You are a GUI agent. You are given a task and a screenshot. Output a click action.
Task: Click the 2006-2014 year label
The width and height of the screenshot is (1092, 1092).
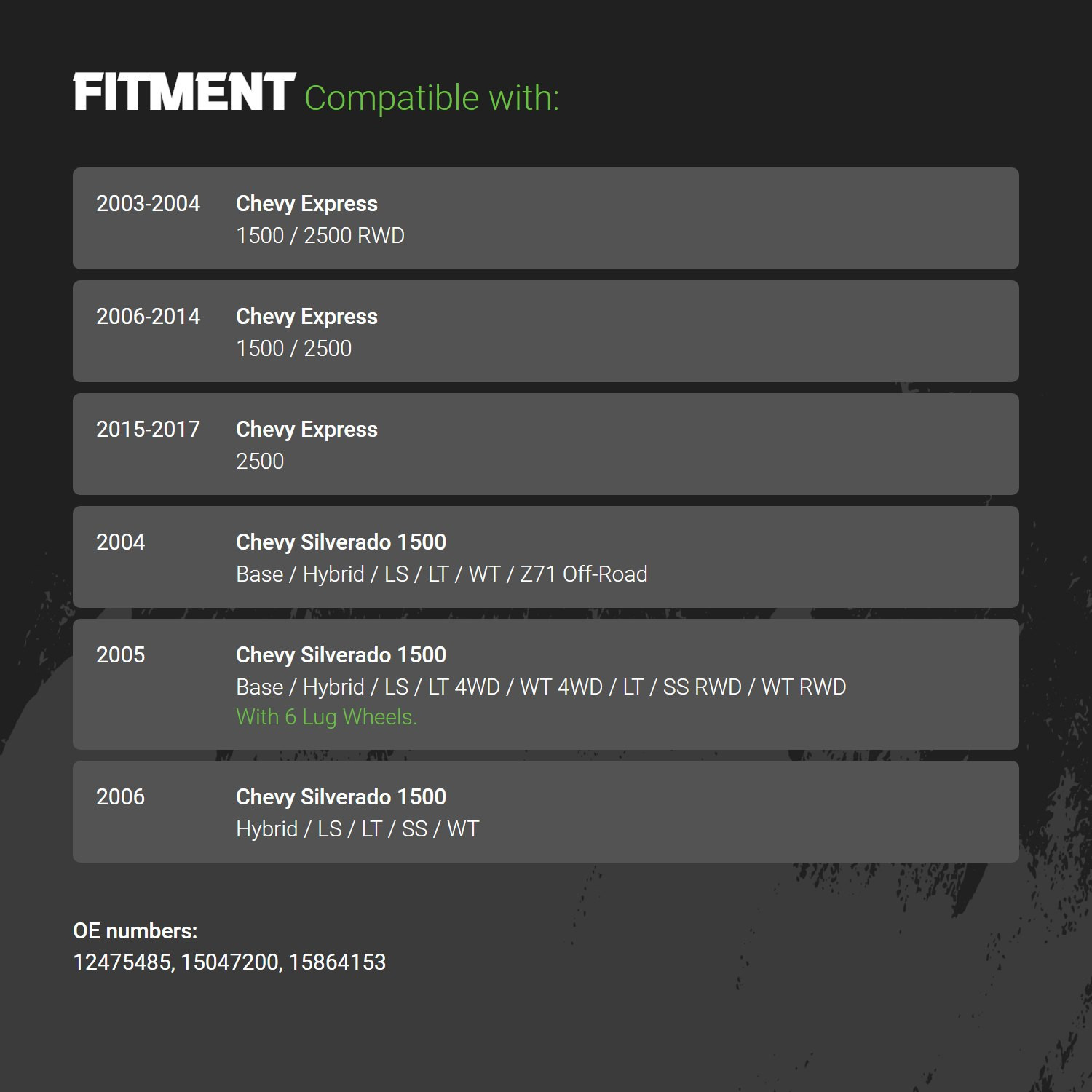point(148,317)
